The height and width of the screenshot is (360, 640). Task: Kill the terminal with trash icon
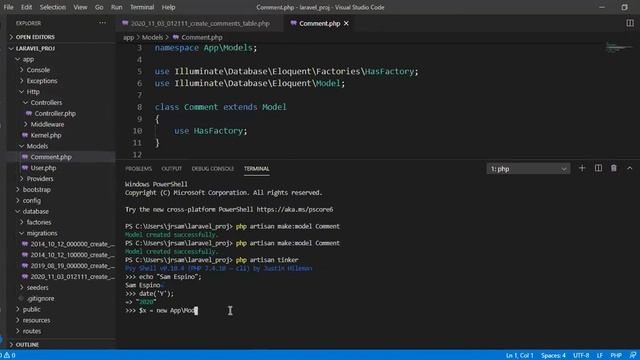[613, 168]
